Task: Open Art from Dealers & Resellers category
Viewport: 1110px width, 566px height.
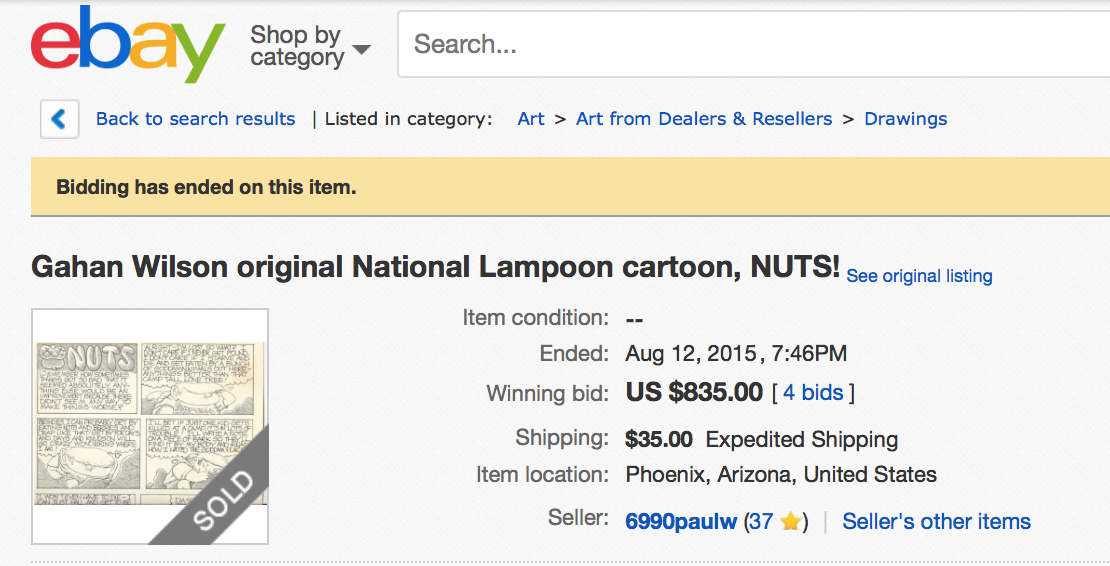Action: 704,119
